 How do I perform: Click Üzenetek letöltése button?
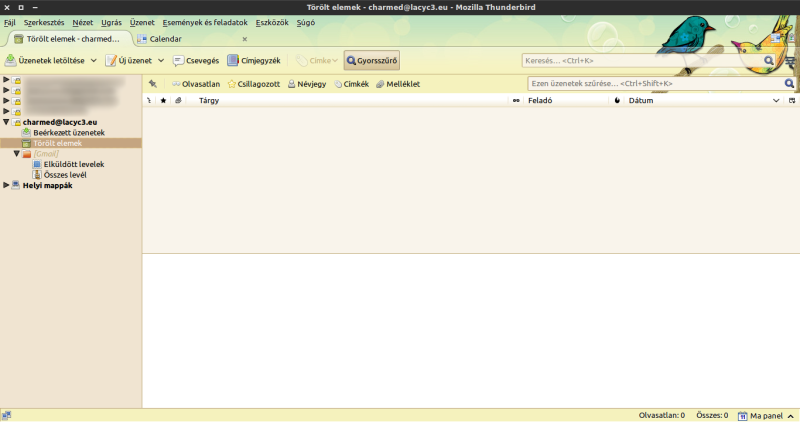[x=44, y=60]
